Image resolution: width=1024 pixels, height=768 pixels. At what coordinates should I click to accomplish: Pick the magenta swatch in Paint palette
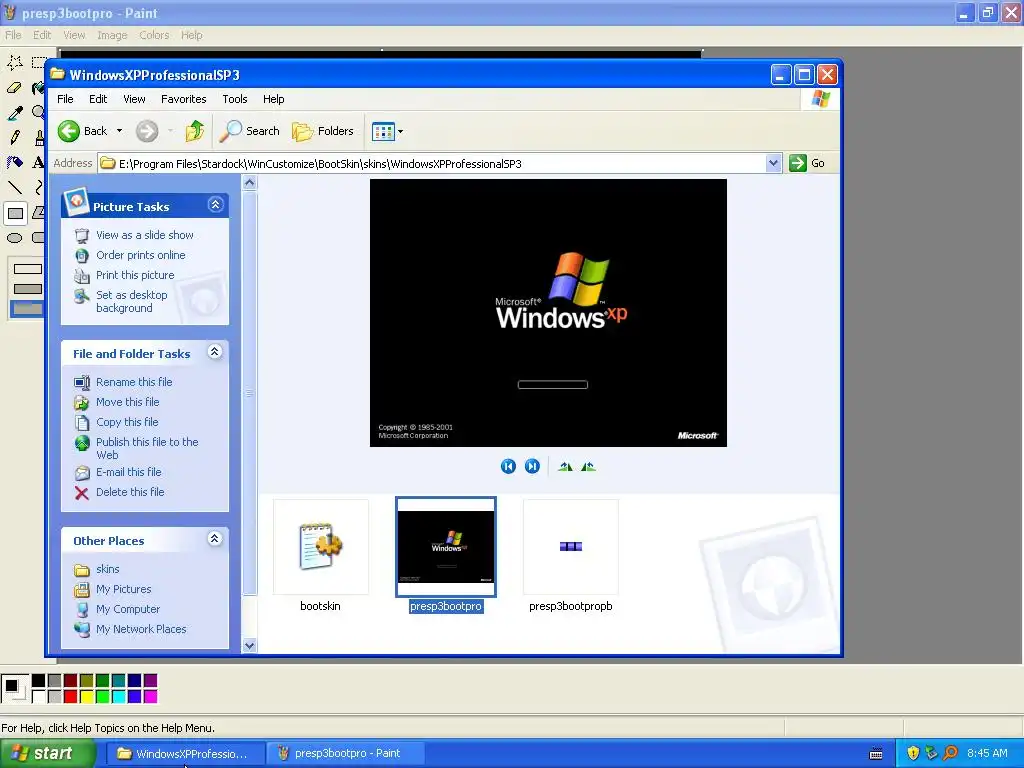[150, 697]
